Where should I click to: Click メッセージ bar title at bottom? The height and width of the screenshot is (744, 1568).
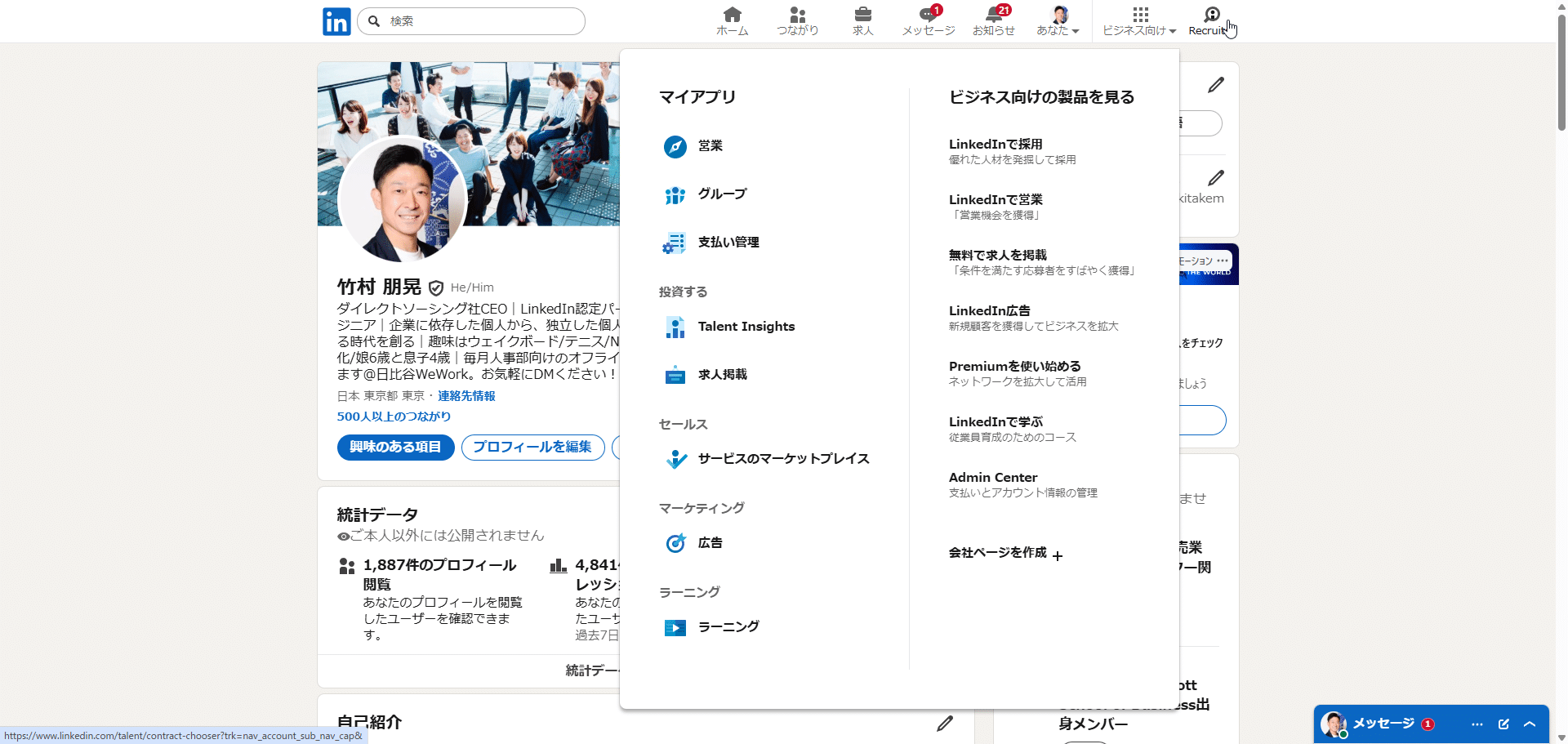1383,724
